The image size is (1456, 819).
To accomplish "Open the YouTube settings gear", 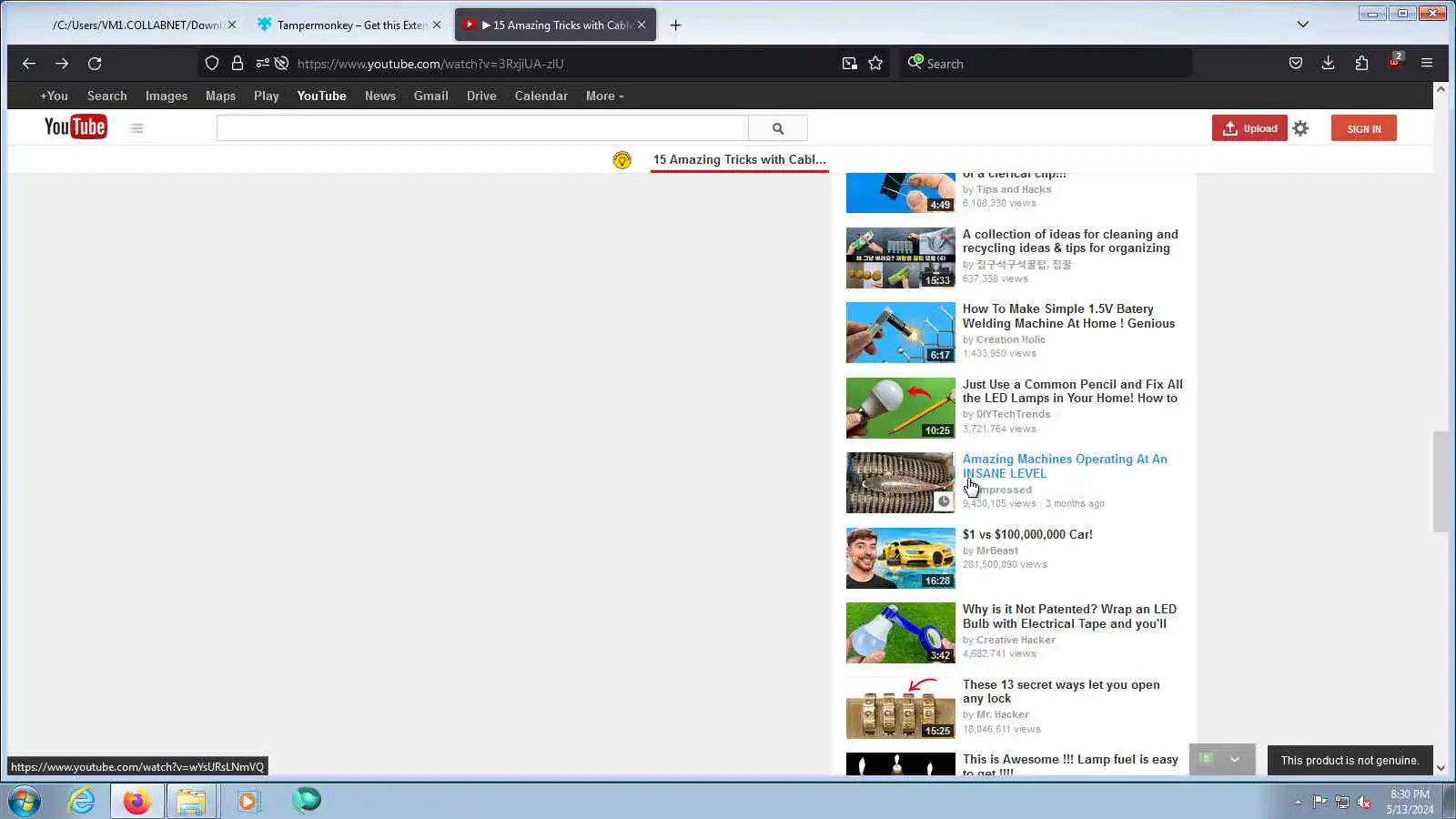I will tap(1300, 128).
